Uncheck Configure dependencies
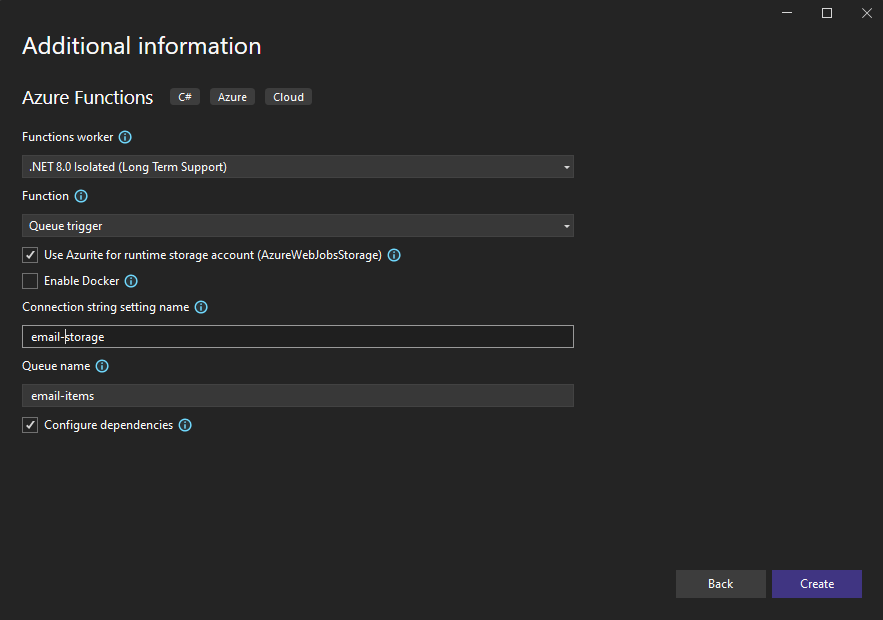The width and height of the screenshot is (883, 620). point(30,425)
